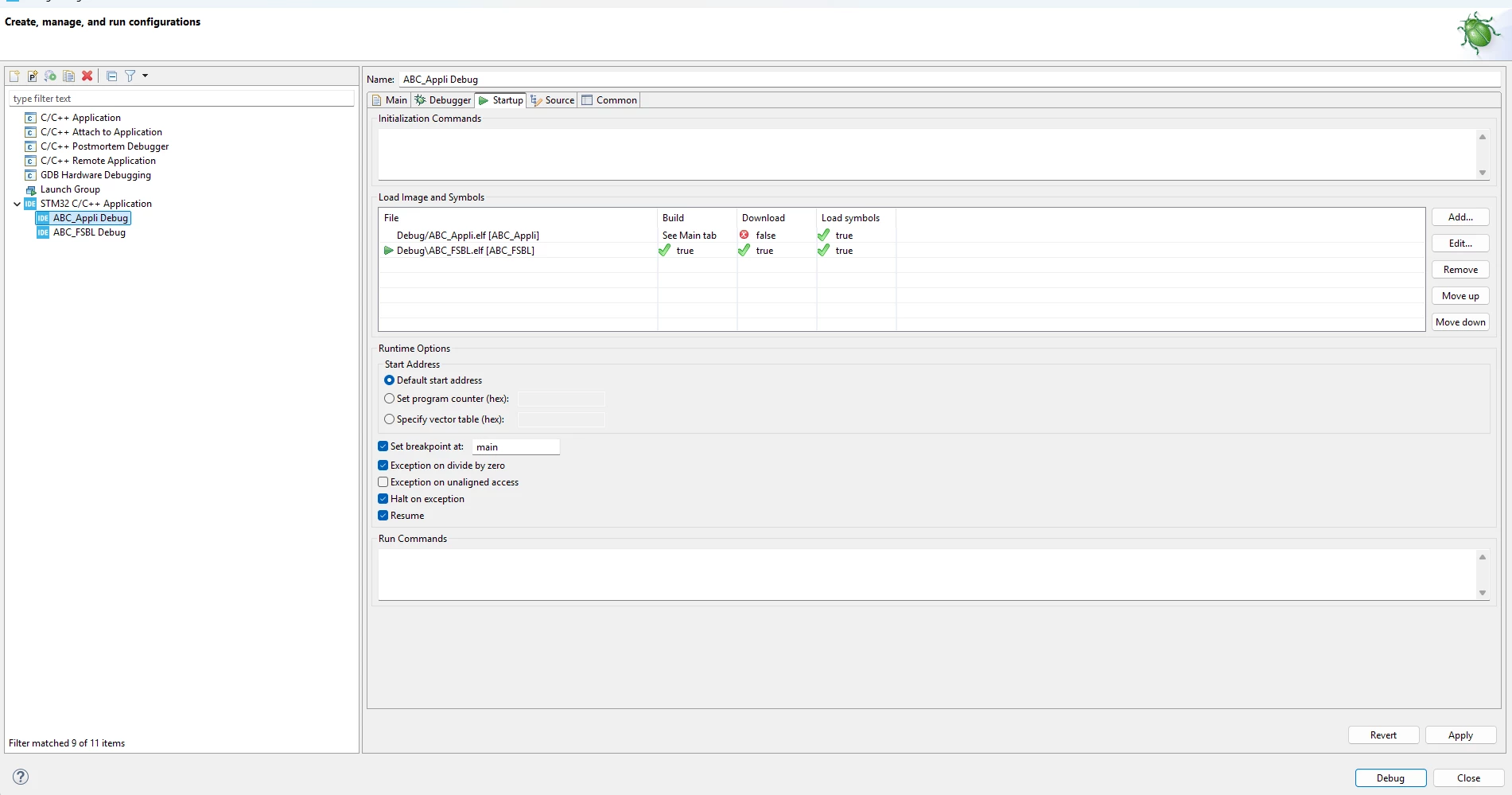This screenshot has width=1512, height=795.
Task: Select C/C++ Postmortem Debugger
Action: tap(104, 146)
